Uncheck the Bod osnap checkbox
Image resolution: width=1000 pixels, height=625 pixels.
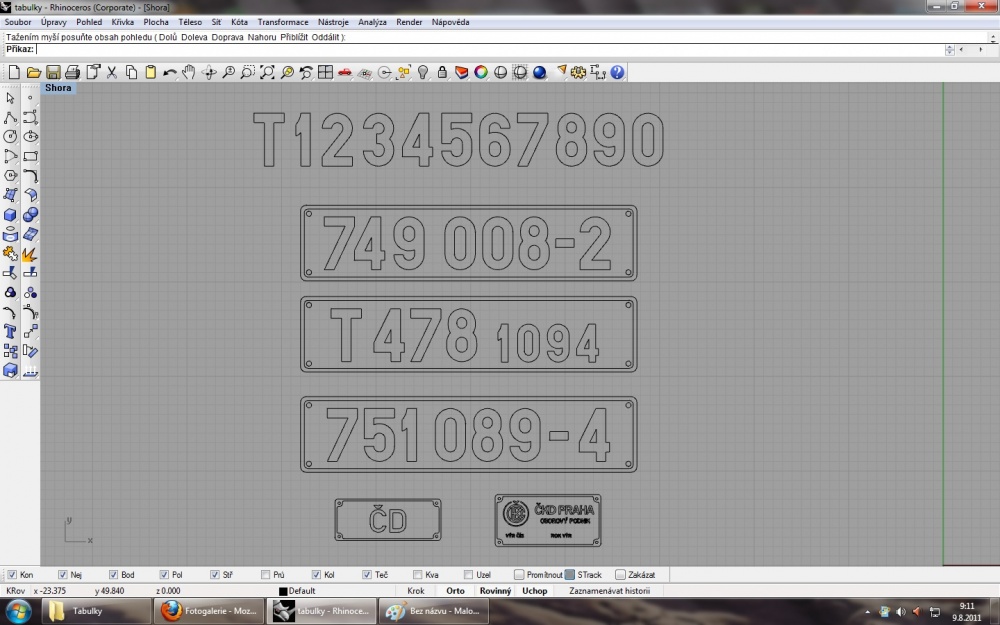pyautogui.click(x=113, y=575)
